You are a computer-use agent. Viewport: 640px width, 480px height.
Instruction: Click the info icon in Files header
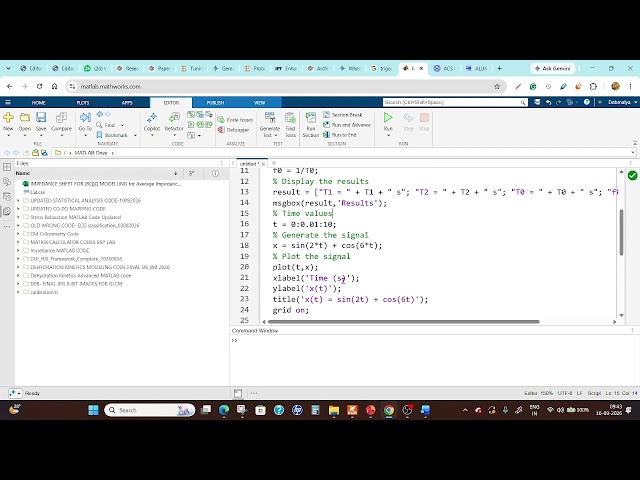pos(215,173)
